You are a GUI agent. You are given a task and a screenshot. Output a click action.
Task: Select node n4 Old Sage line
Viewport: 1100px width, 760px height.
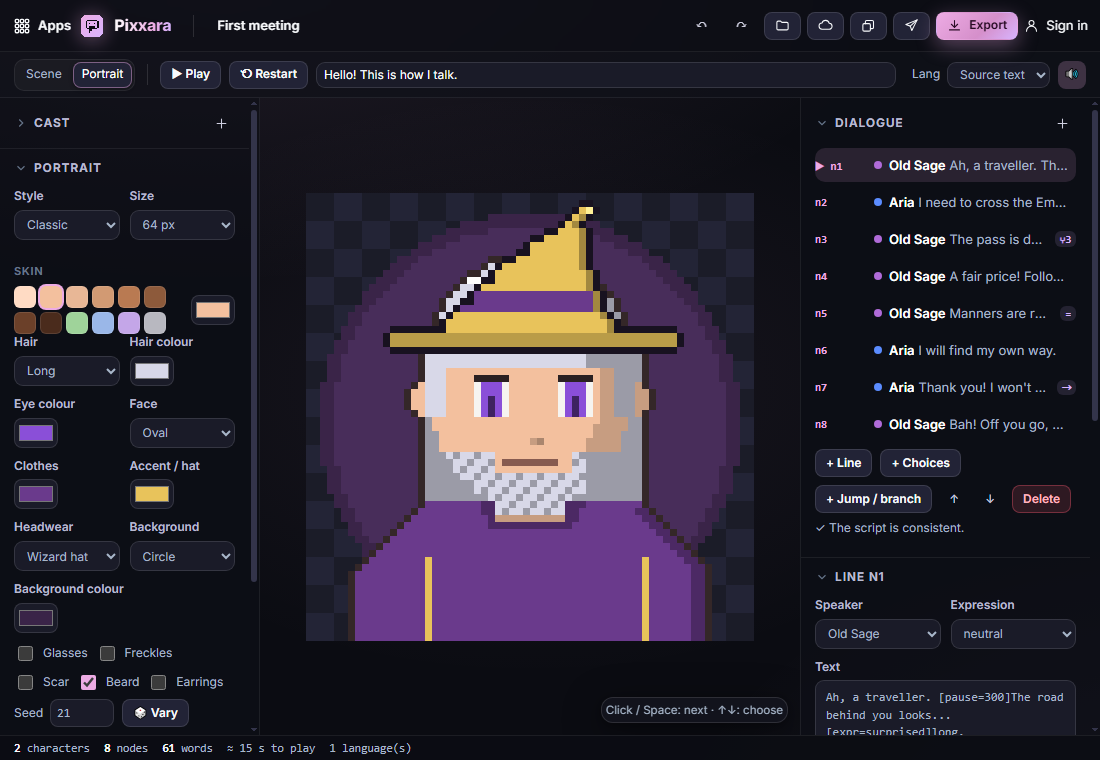pos(945,276)
